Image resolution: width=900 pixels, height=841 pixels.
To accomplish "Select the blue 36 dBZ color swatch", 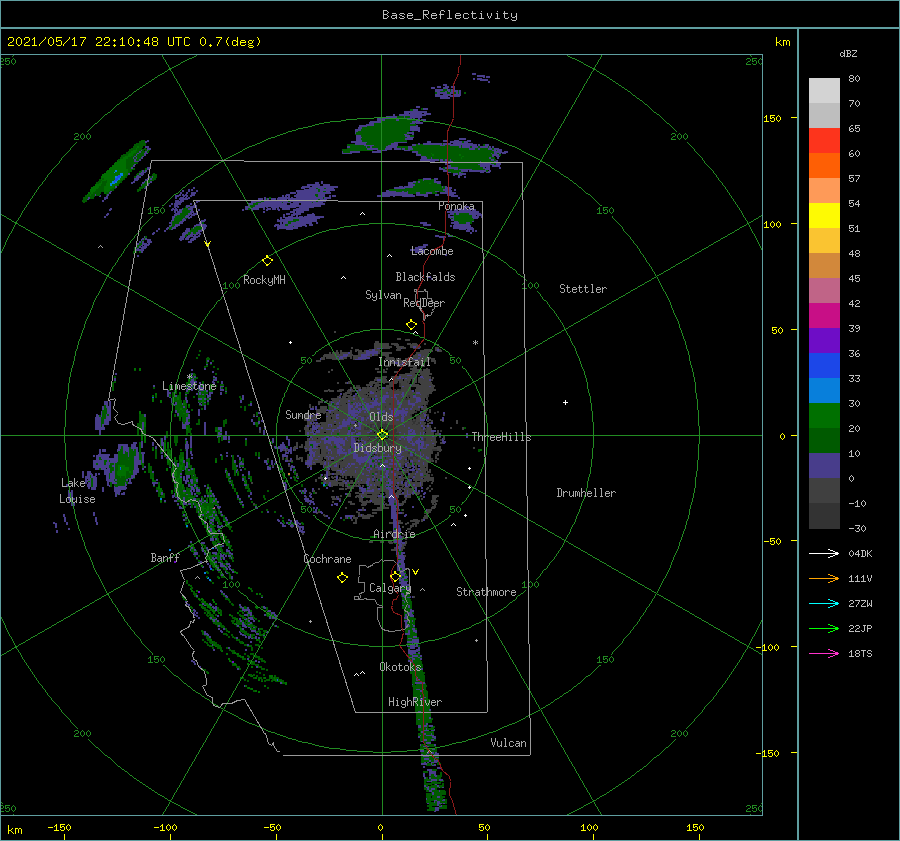I will point(824,365).
